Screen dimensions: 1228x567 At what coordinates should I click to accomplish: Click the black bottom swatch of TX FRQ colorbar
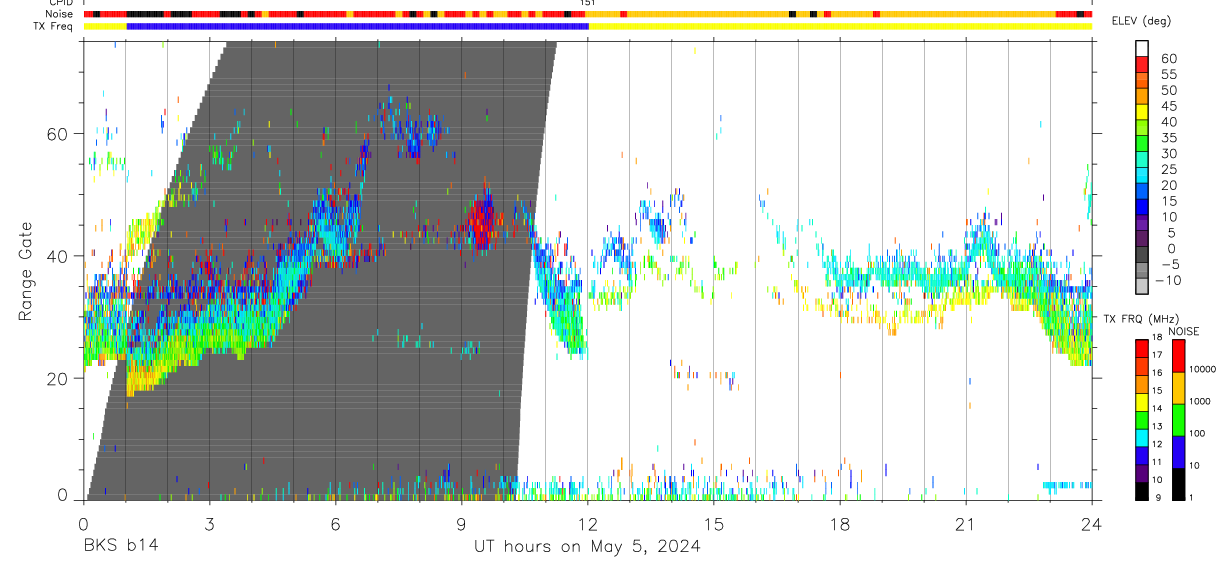coord(1141,491)
